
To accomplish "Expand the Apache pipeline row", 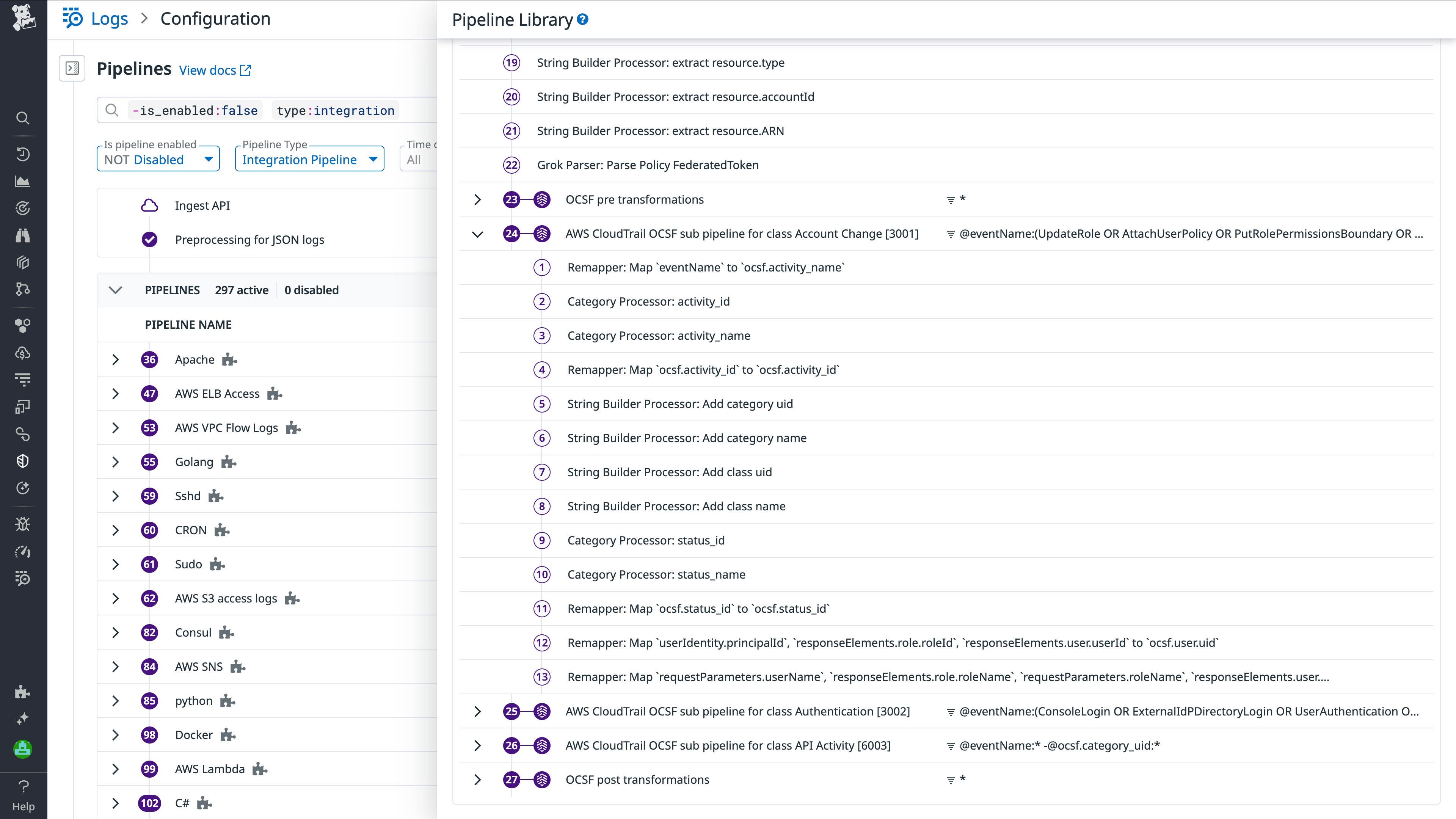I will [116, 359].
